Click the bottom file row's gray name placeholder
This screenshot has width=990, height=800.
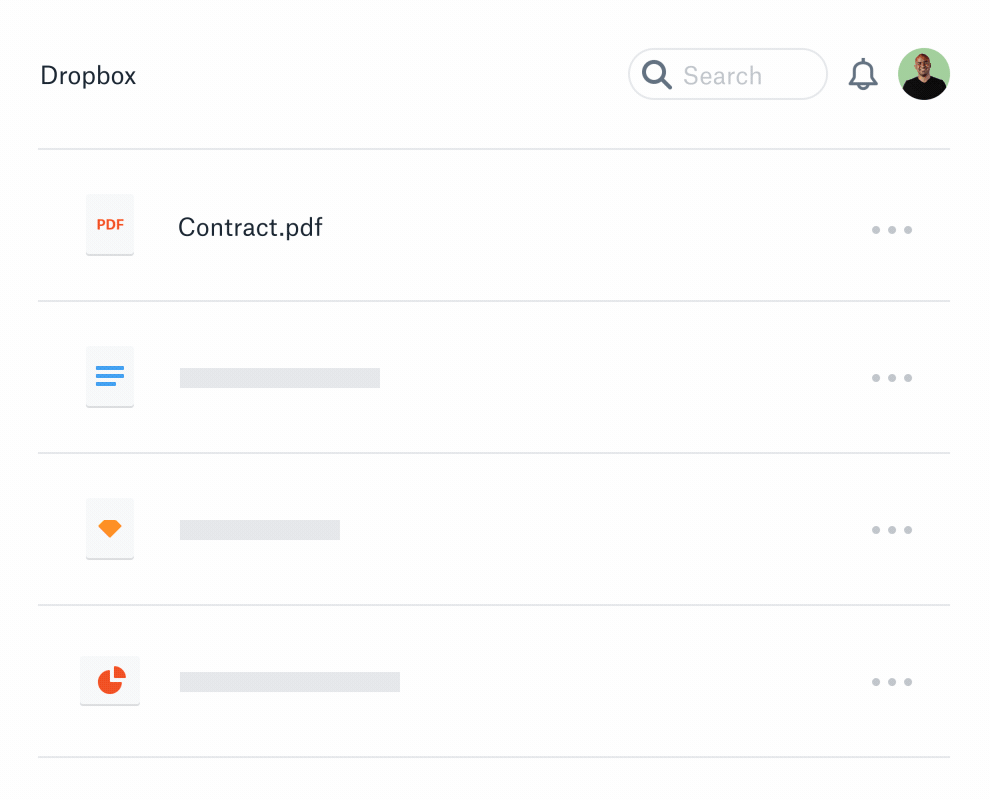[x=289, y=681]
